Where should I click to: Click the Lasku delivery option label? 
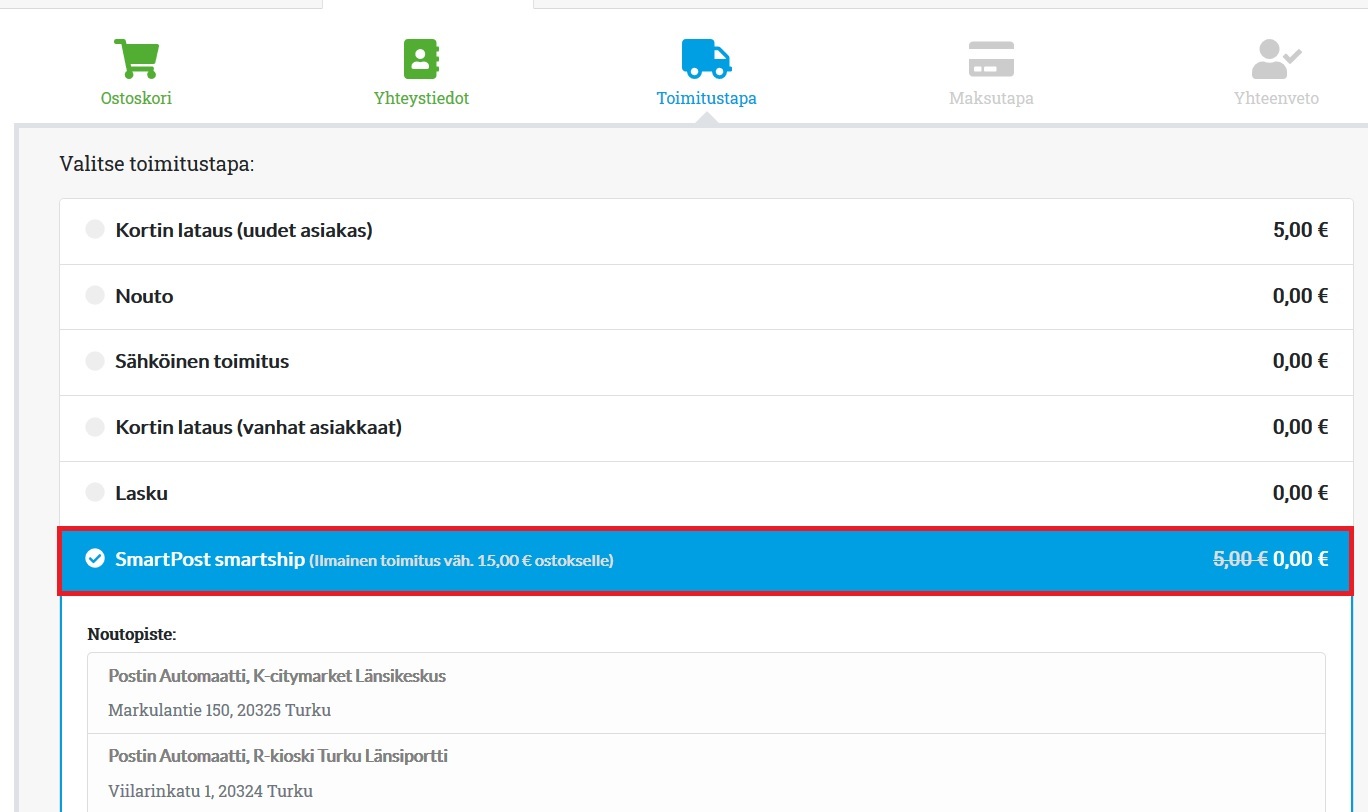coord(141,493)
